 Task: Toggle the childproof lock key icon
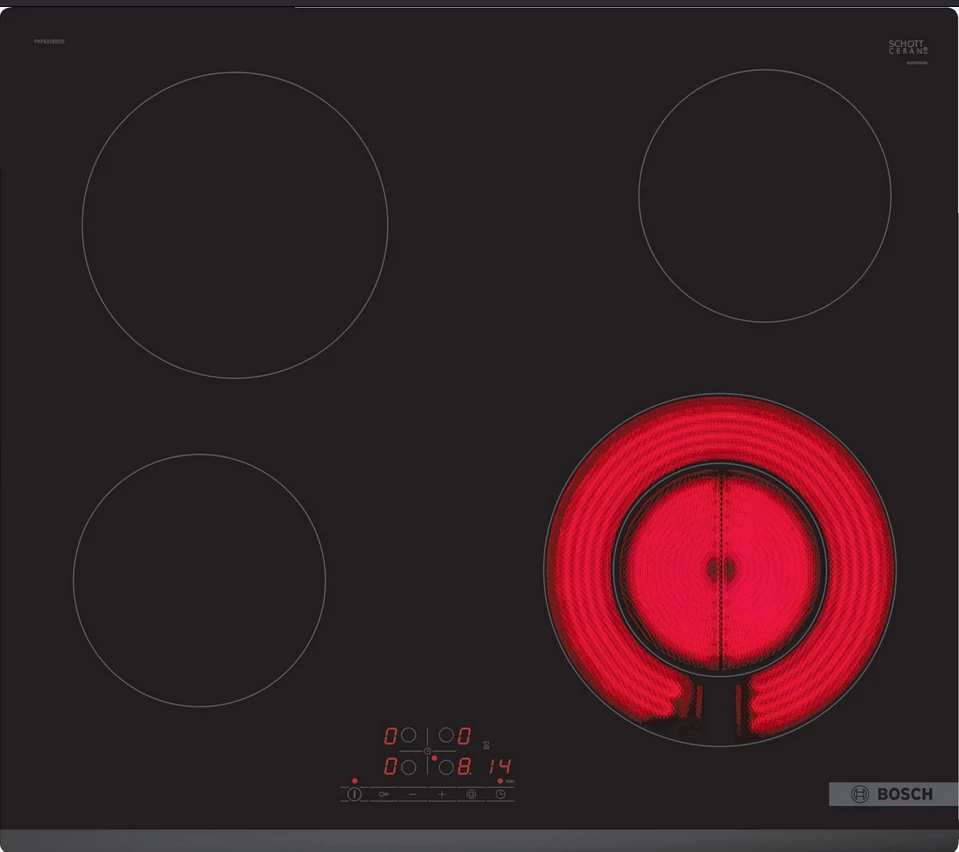pos(383,793)
